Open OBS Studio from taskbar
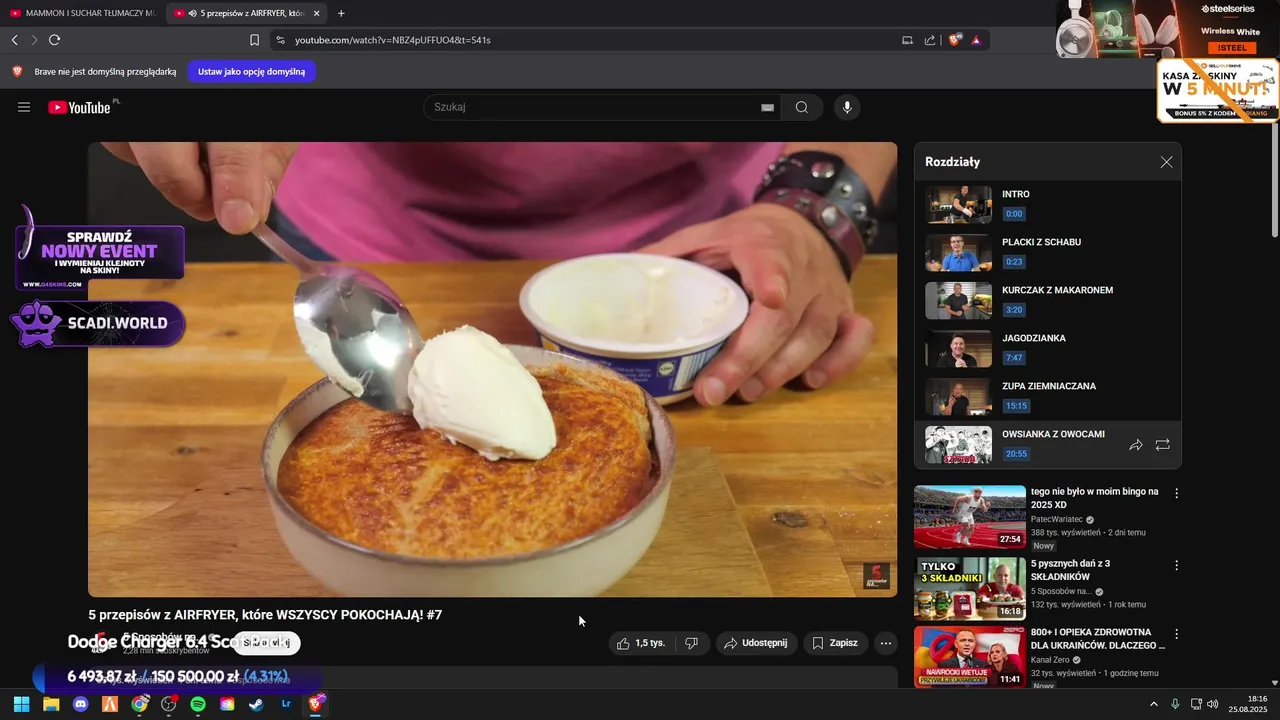The image size is (1280, 720). (x=169, y=704)
